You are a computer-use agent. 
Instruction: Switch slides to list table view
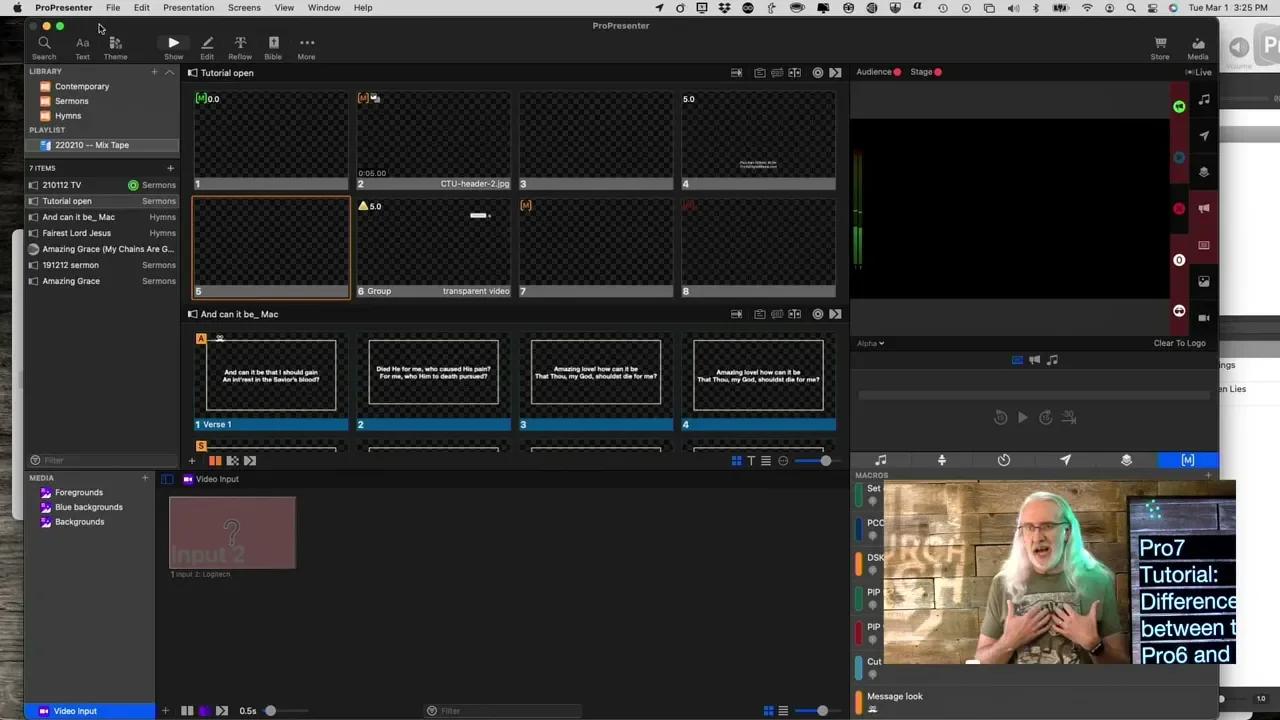(766, 461)
